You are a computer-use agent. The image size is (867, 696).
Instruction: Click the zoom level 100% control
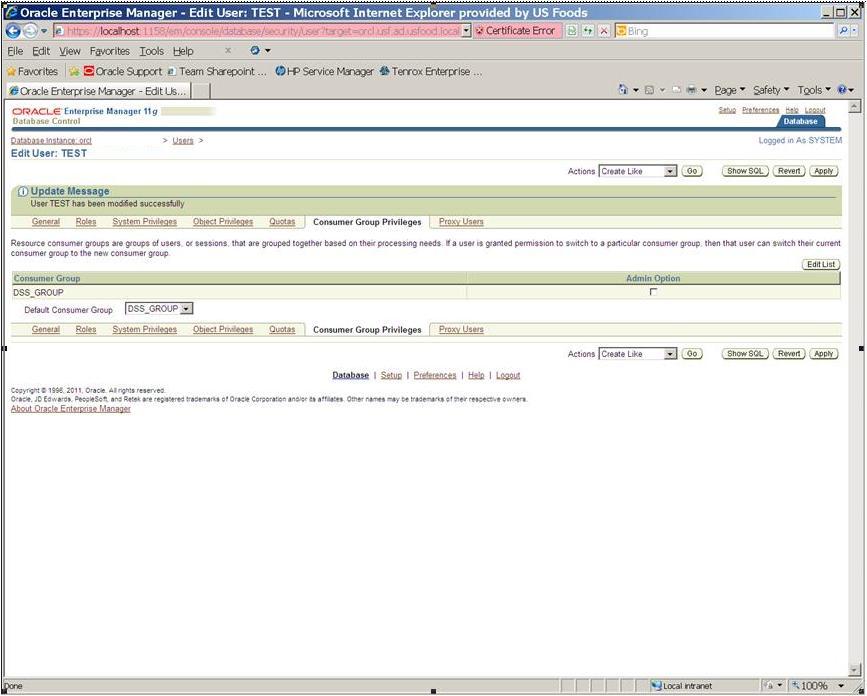(818, 685)
